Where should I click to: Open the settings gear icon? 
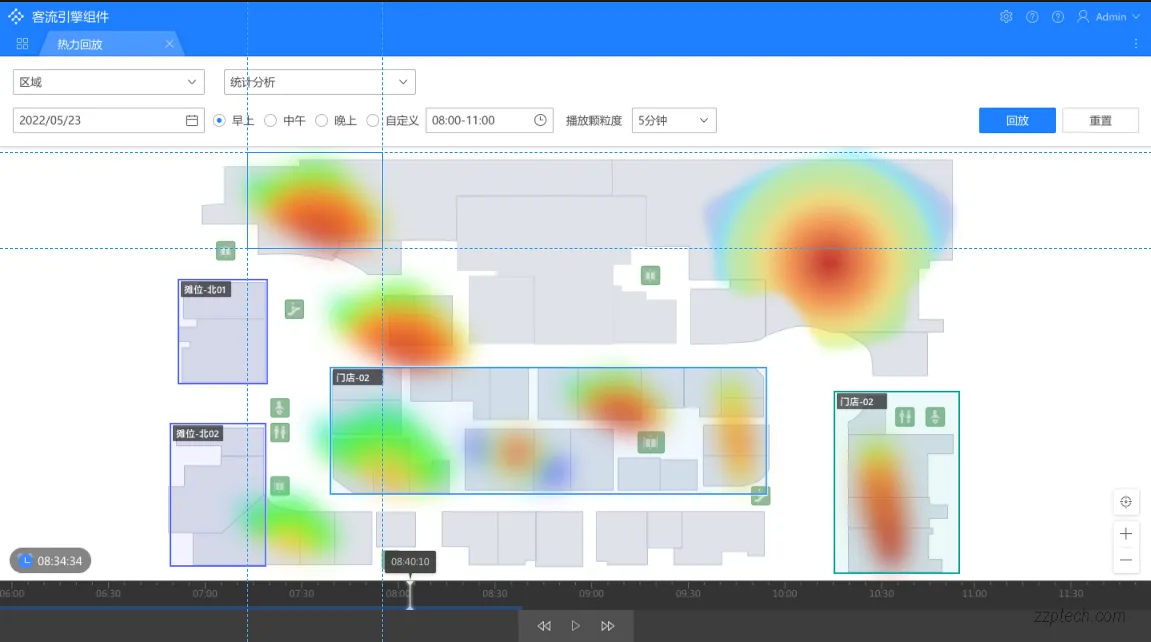[x=1006, y=17]
